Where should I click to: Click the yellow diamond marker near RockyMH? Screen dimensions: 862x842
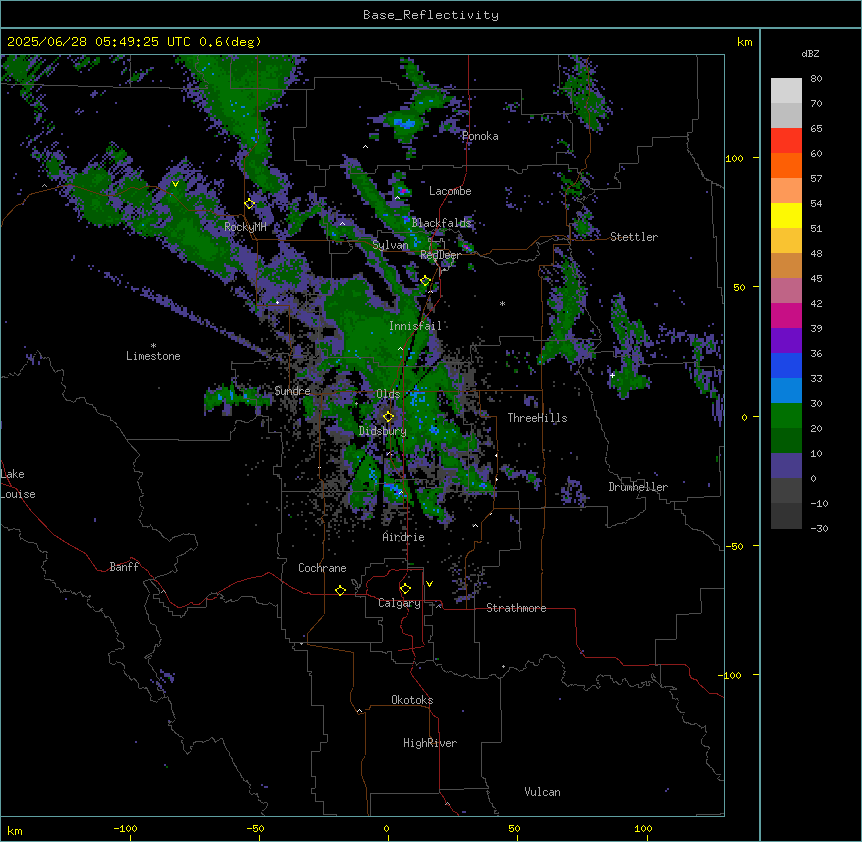250,204
